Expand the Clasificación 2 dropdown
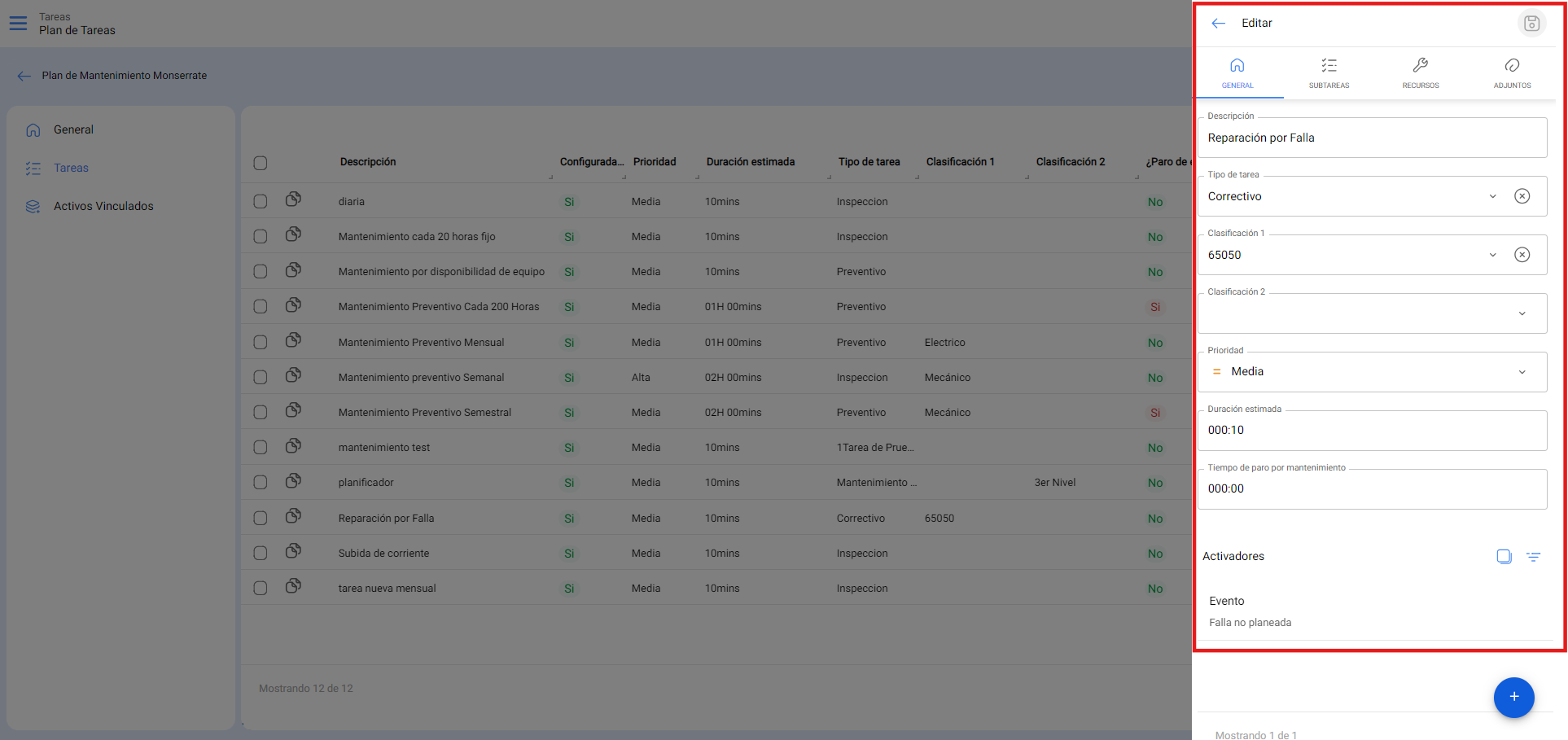 click(x=1522, y=313)
